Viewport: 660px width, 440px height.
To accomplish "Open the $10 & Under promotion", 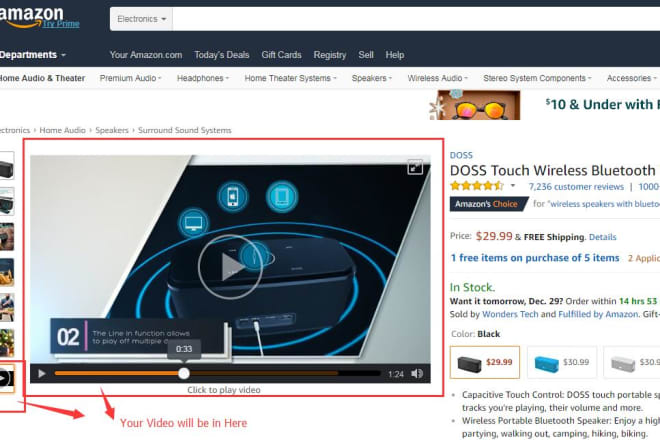I will (x=602, y=104).
